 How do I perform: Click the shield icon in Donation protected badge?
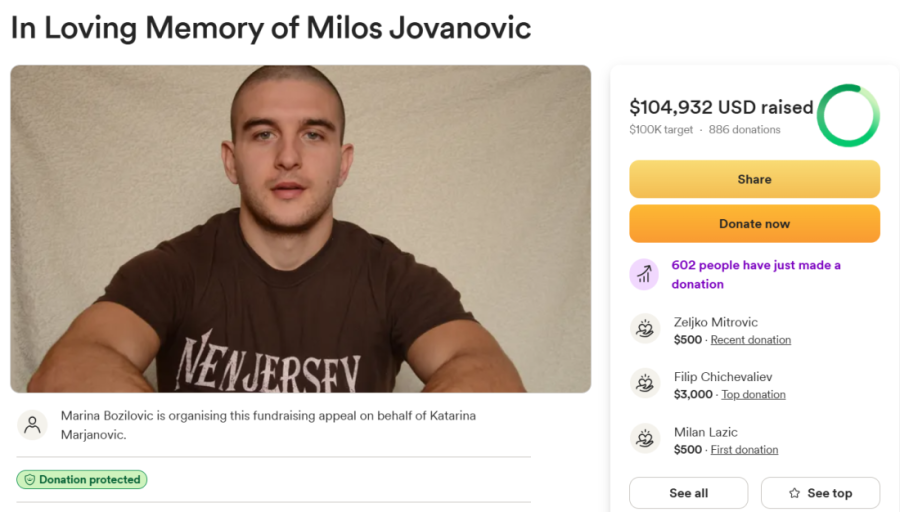29,480
